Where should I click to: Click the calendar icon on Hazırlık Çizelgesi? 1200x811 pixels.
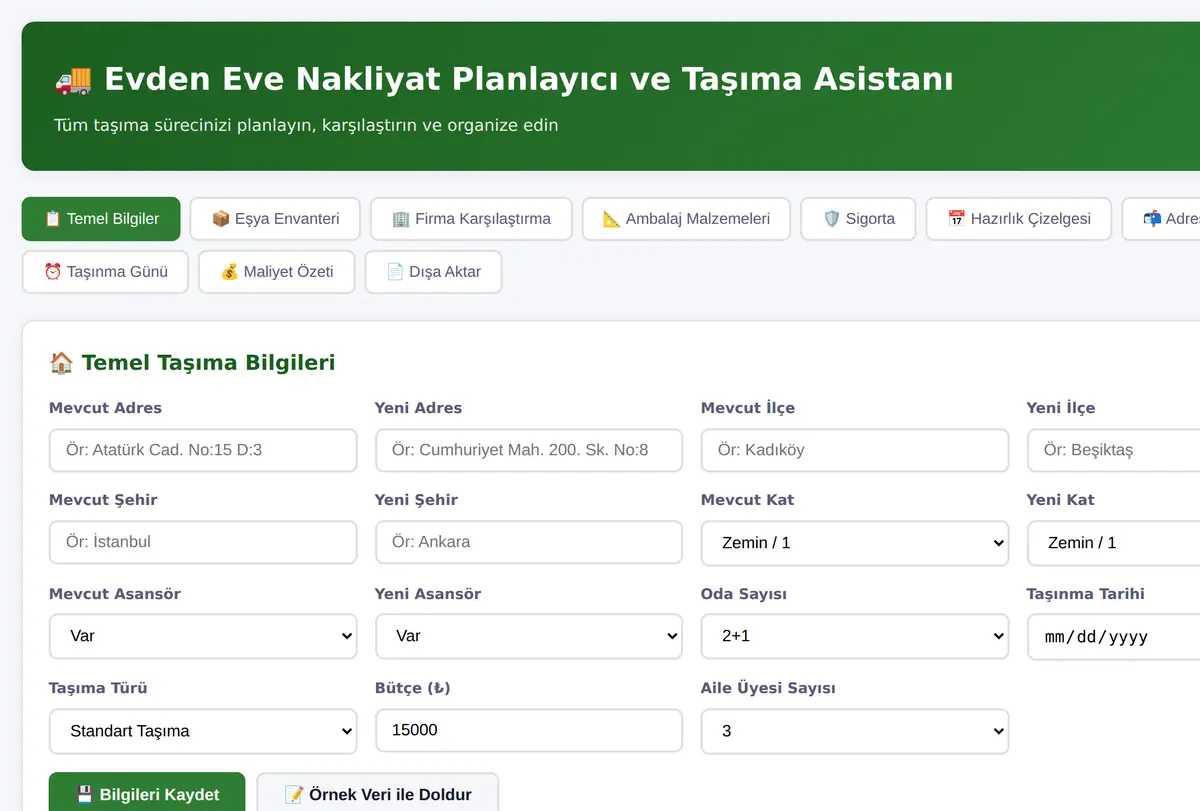(956, 219)
